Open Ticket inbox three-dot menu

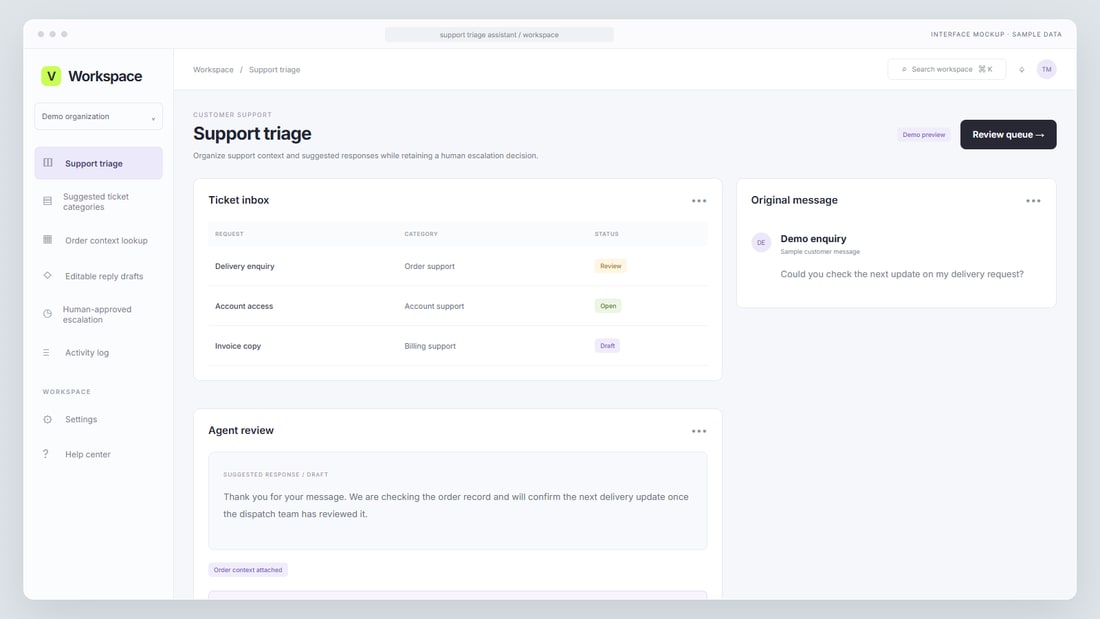click(699, 201)
